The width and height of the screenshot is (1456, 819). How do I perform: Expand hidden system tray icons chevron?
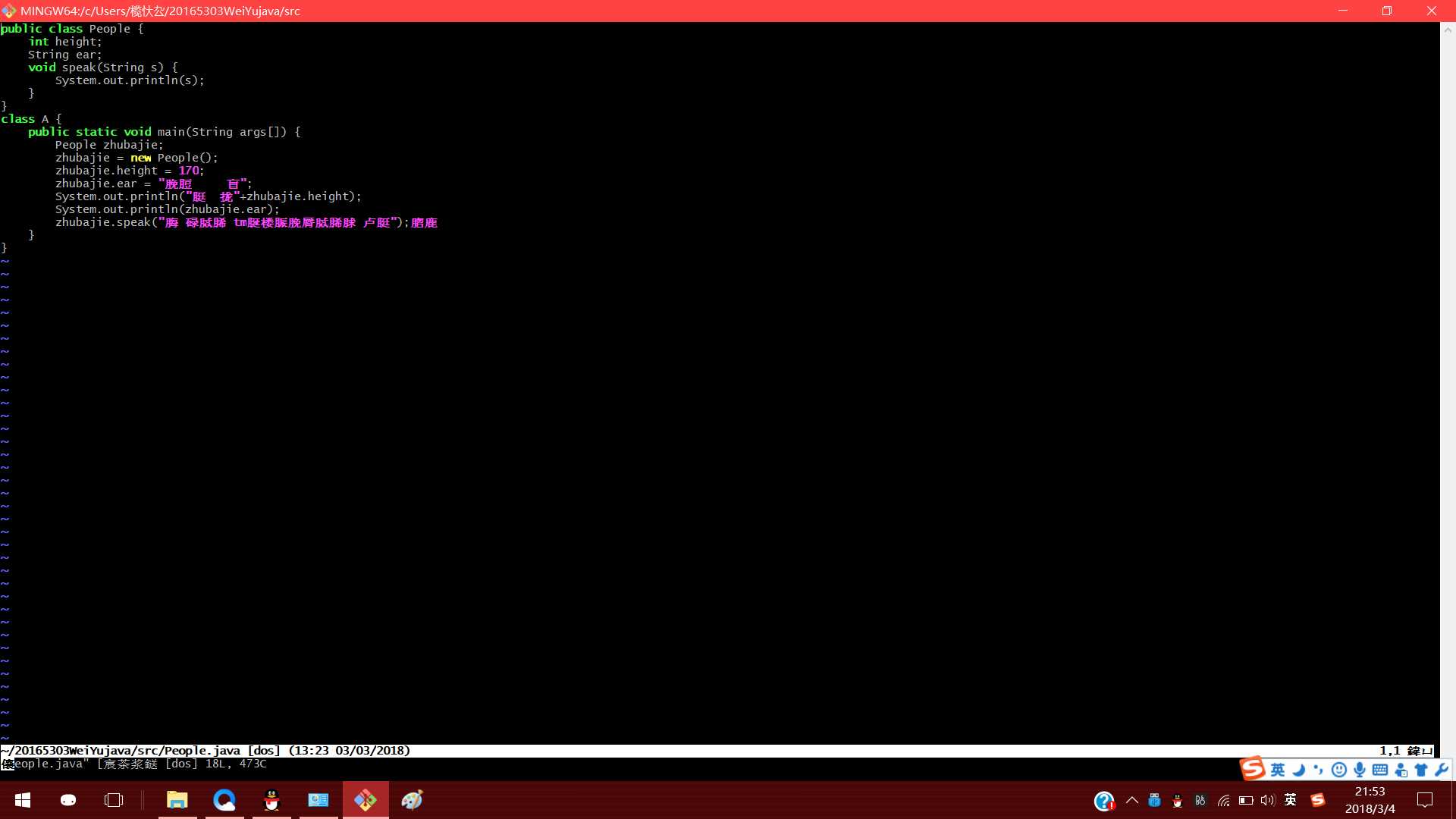click(1132, 800)
